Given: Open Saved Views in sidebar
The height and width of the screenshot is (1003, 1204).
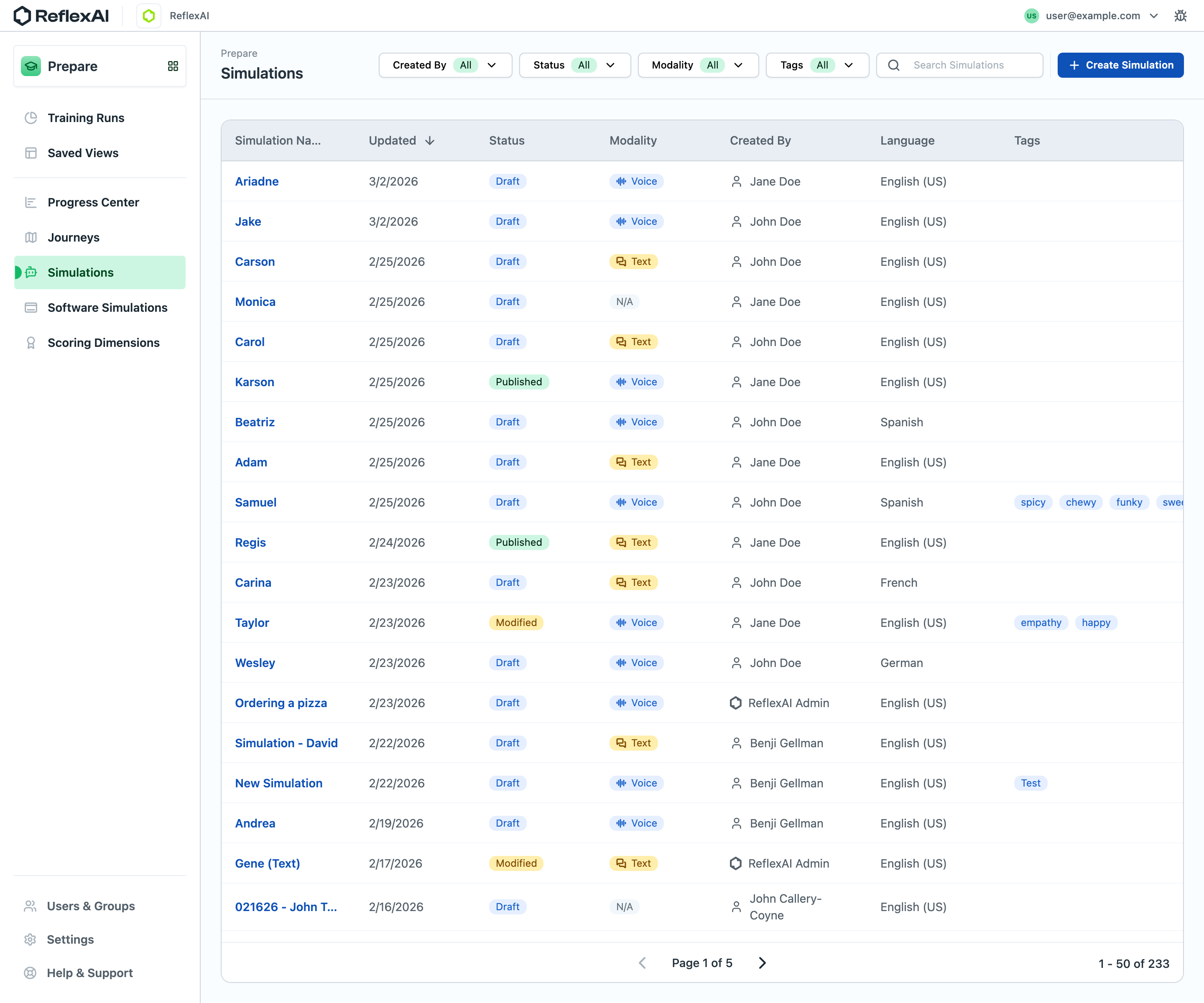Looking at the screenshot, I should [100, 153].
